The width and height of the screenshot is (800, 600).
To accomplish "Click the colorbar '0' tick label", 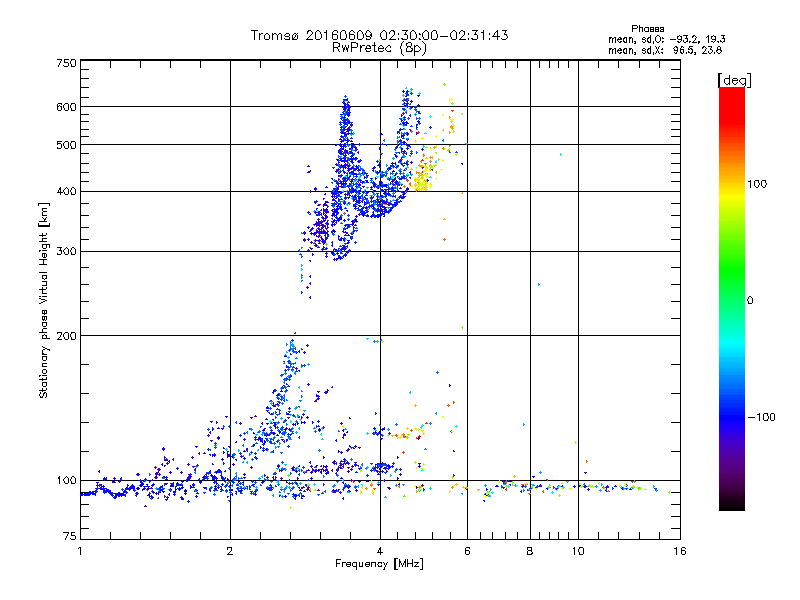I will 750,300.
